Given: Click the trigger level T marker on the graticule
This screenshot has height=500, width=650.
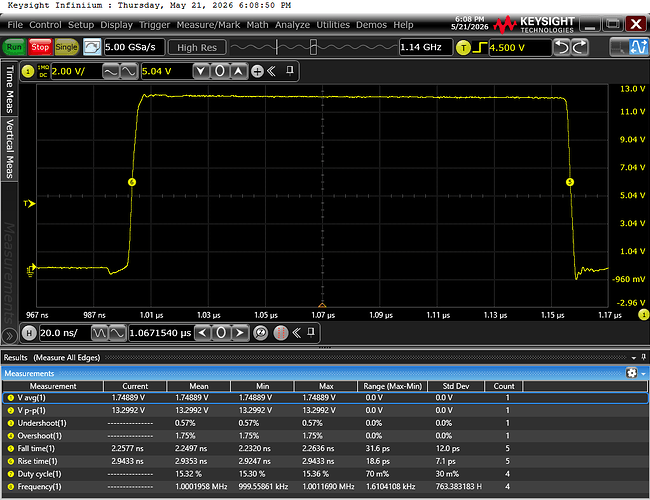Looking at the screenshot, I should tap(29, 204).
